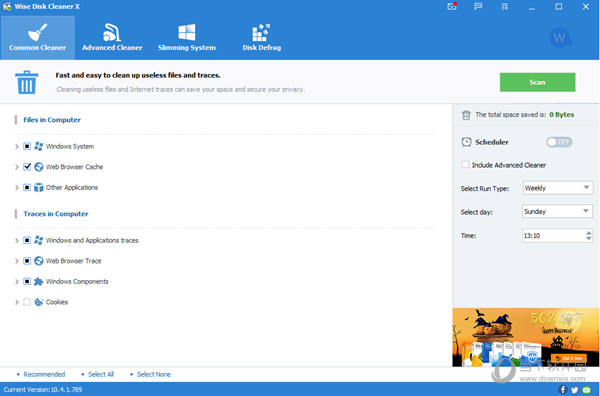Click the mail notification icon in title bar
Screen dimensions: 600x396
click(x=452, y=7)
